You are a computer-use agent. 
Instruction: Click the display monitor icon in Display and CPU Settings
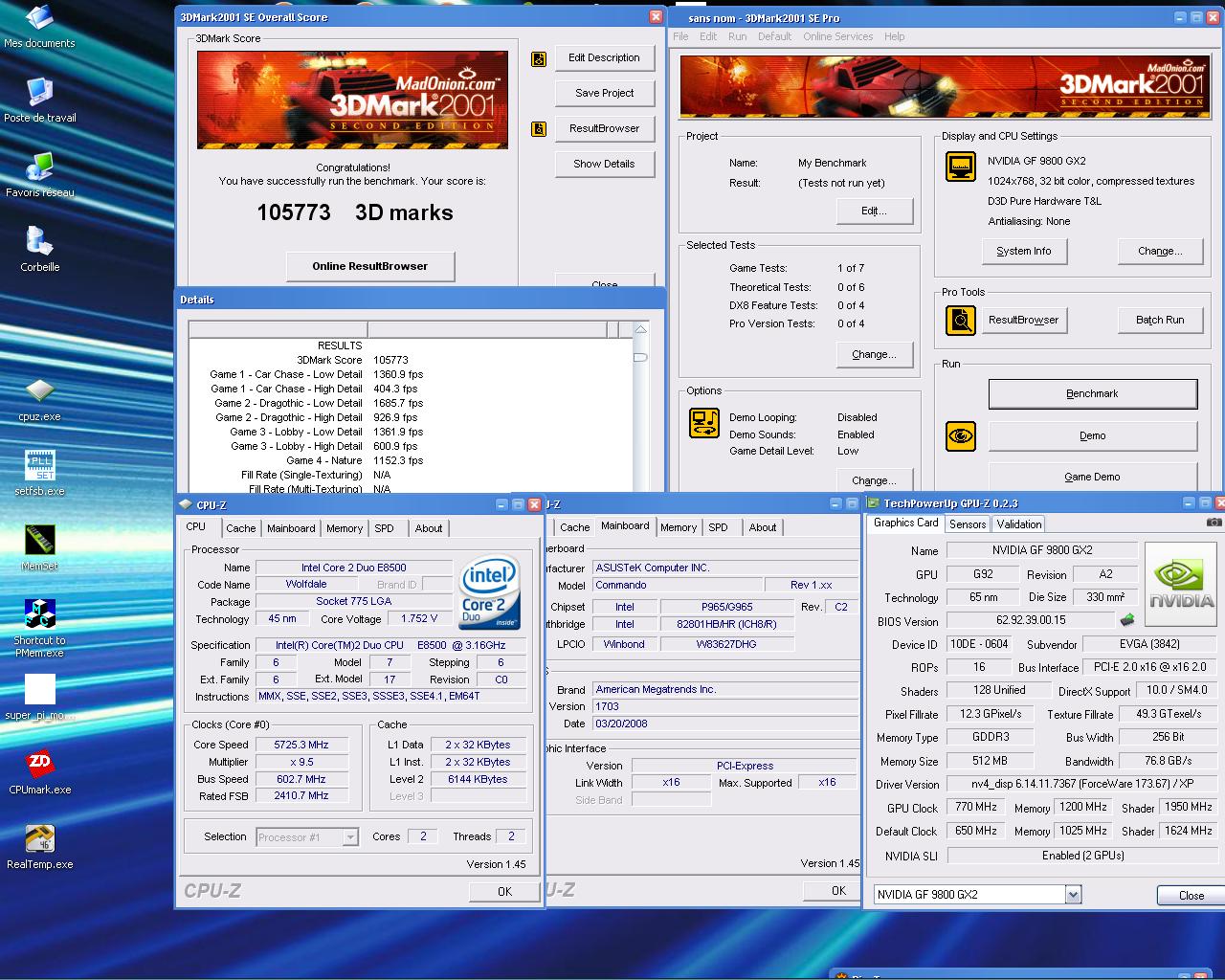click(961, 167)
